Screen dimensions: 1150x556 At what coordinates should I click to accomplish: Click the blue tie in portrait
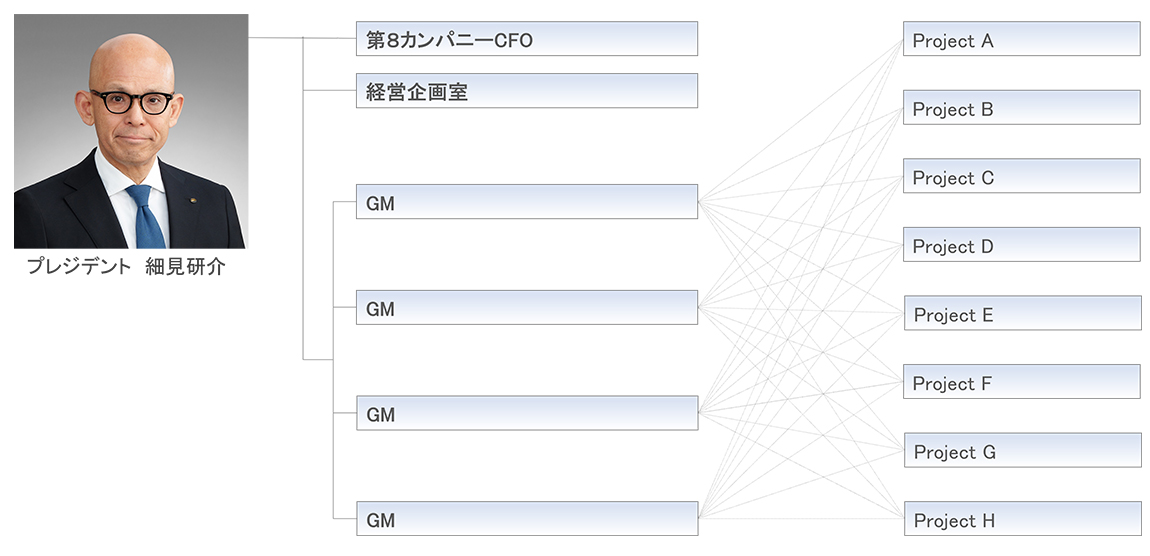coord(147,218)
